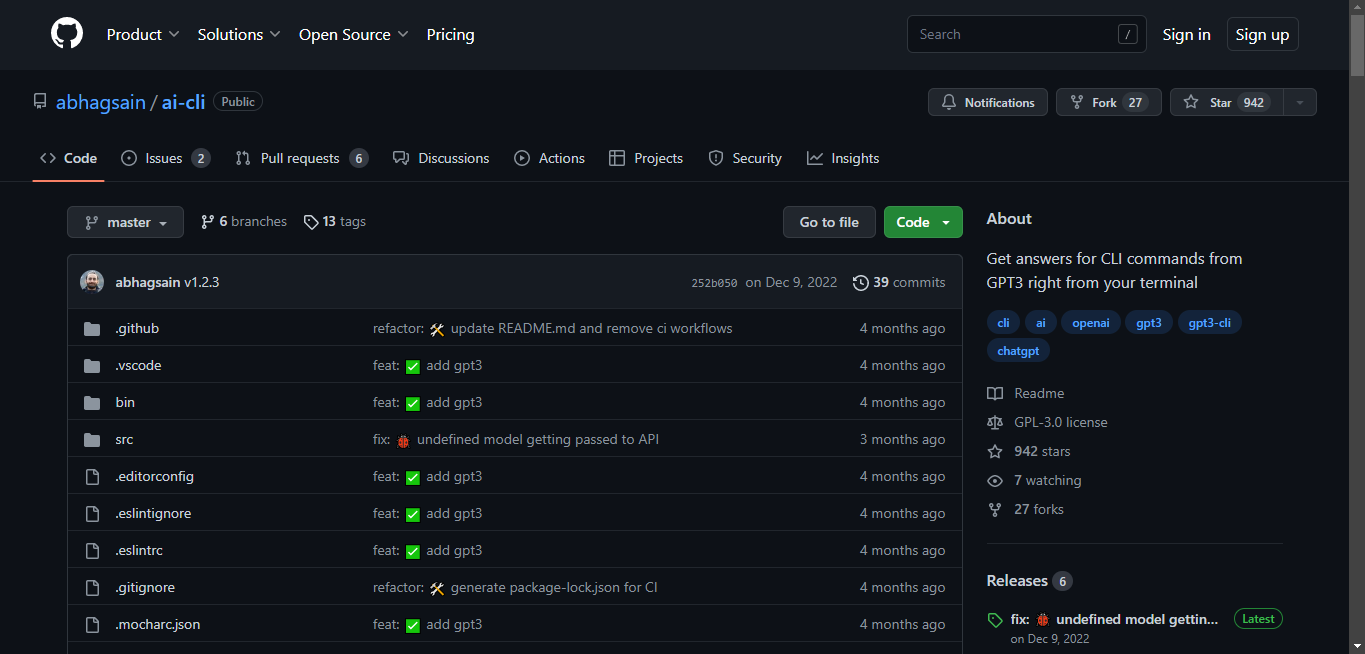Click the Notifications button
The width and height of the screenshot is (1365, 654).
click(988, 102)
